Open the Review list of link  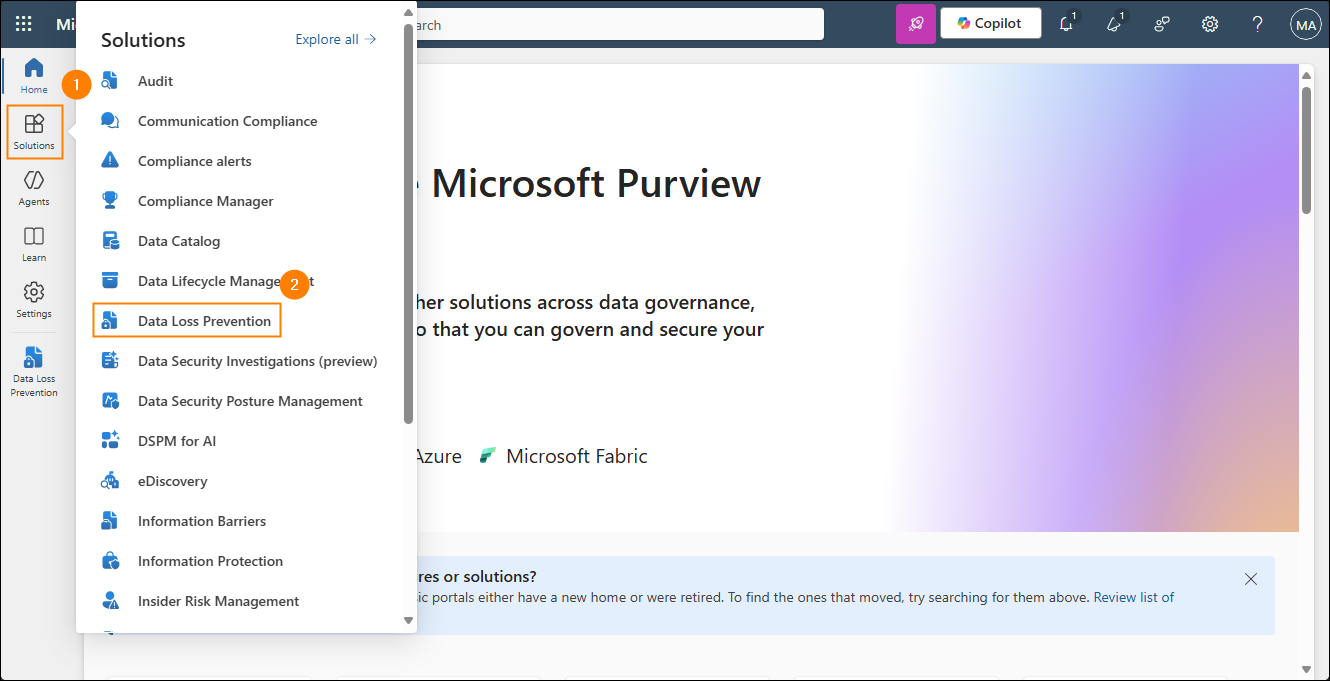[1134, 597]
